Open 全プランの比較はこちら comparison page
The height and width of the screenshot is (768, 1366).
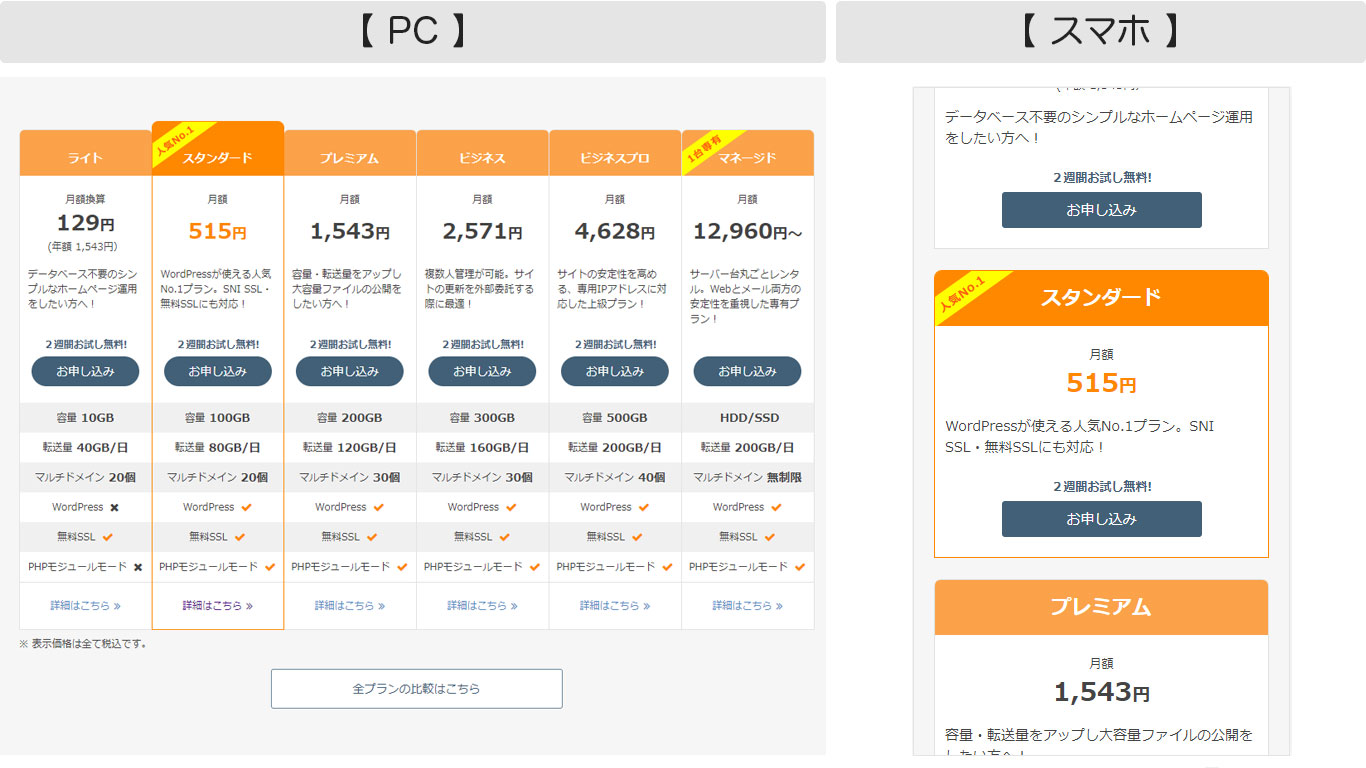point(416,689)
